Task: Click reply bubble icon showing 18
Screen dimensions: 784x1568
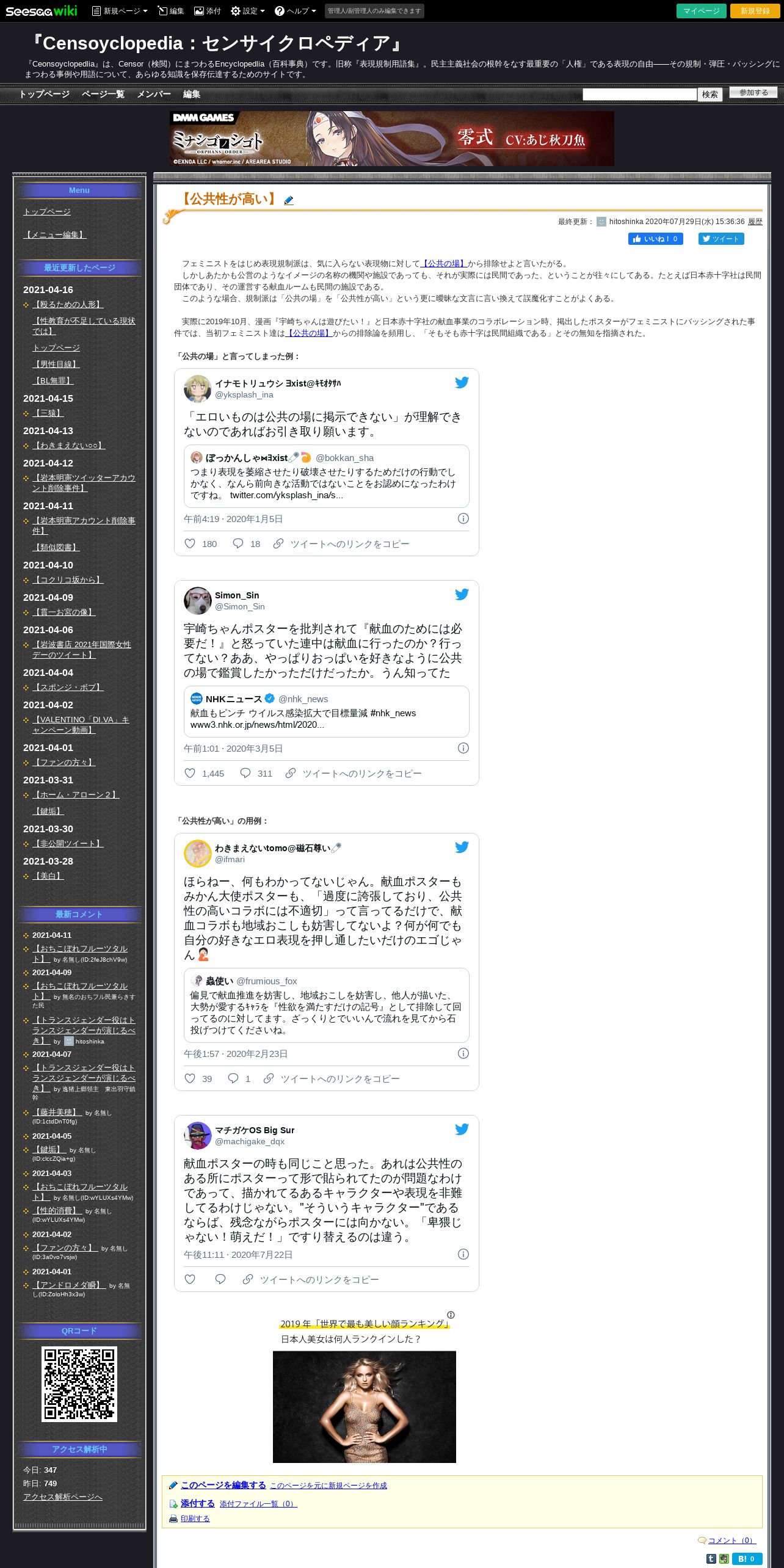Action: point(238,543)
